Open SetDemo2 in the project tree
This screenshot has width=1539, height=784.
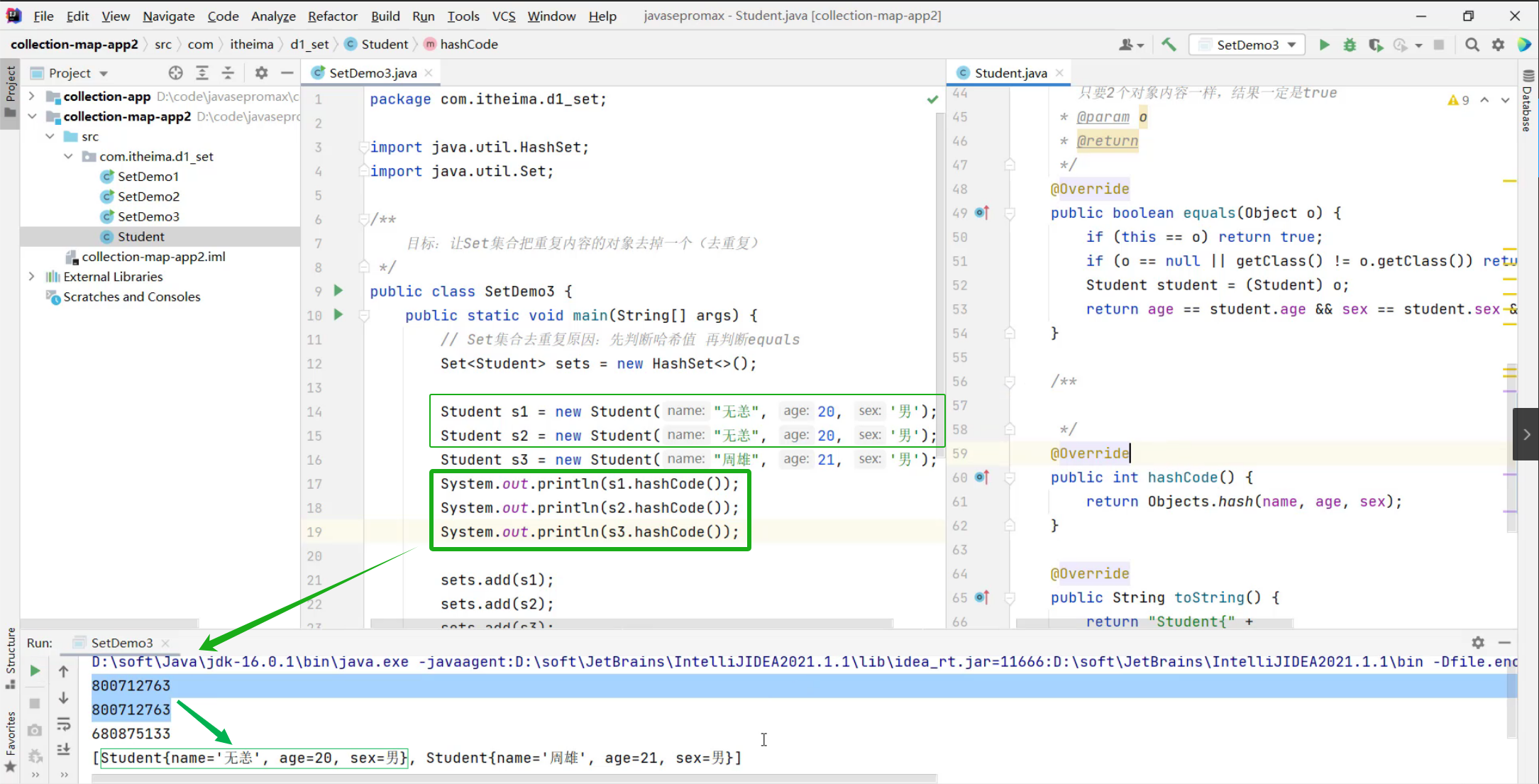click(148, 197)
